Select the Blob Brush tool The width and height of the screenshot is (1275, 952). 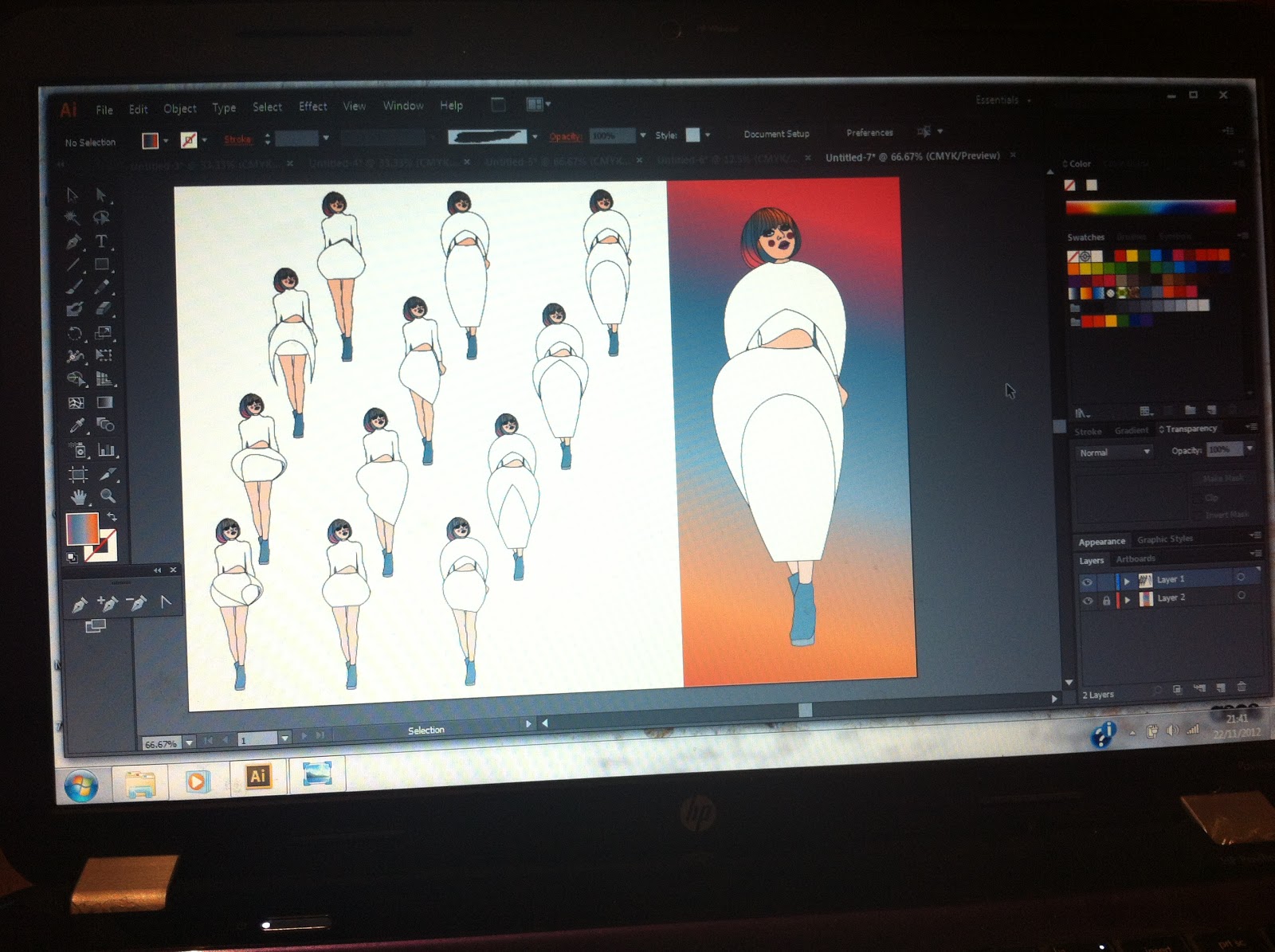tap(74, 309)
